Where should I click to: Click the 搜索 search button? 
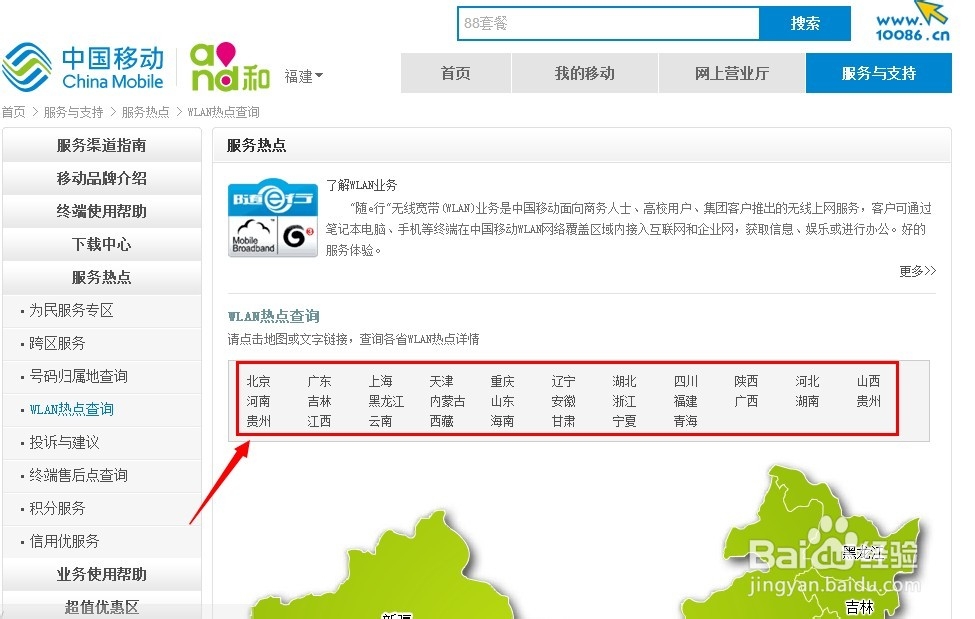point(805,24)
